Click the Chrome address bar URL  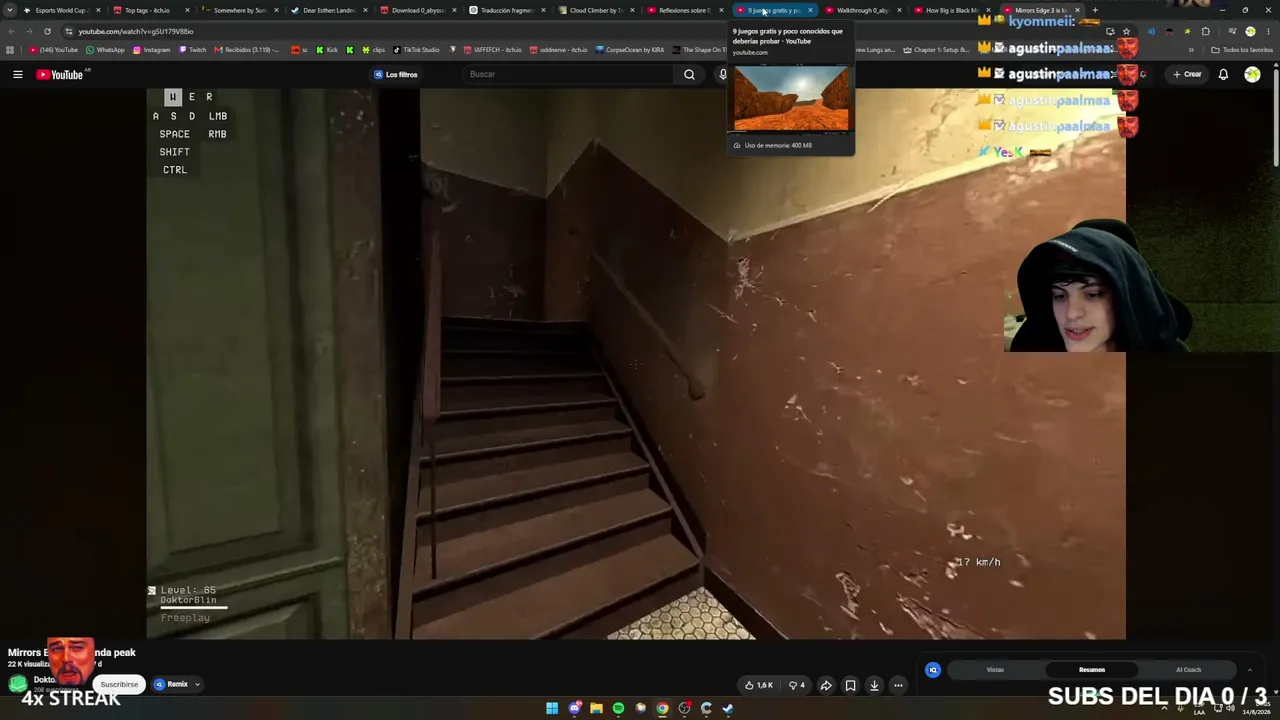tap(136, 31)
